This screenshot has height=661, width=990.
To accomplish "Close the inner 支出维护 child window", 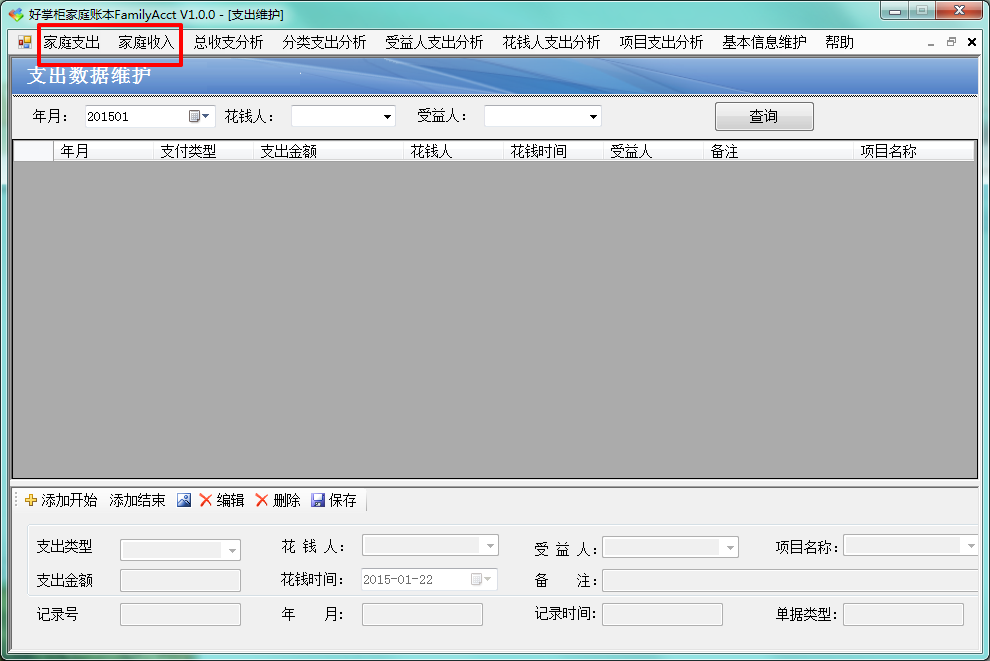I will point(972,42).
